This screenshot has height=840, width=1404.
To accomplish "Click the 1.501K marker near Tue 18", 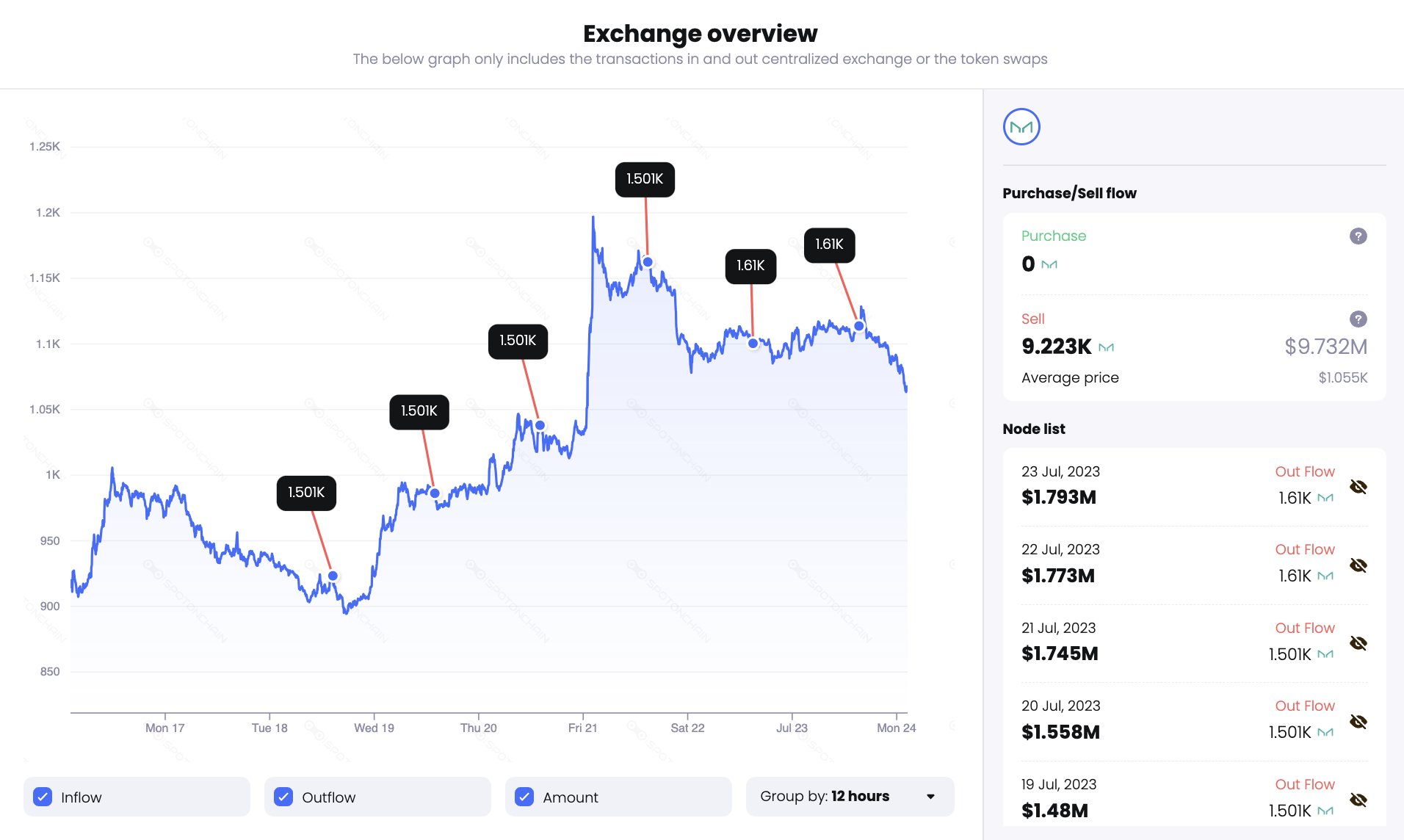I will coord(306,493).
